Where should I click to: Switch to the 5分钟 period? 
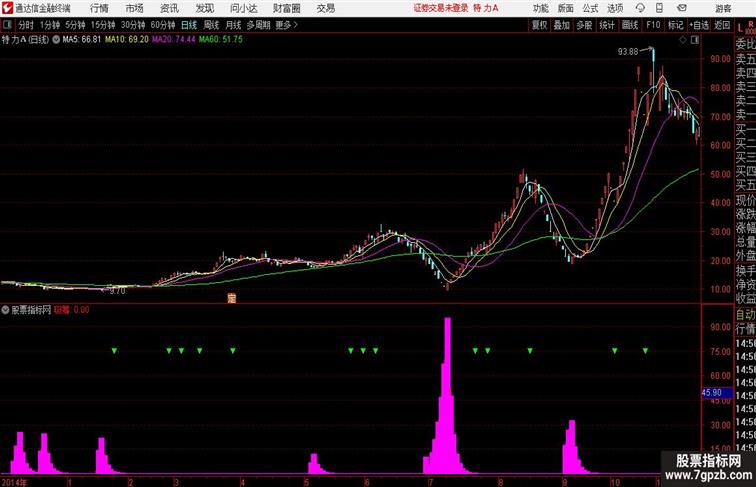(x=75, y=25)
